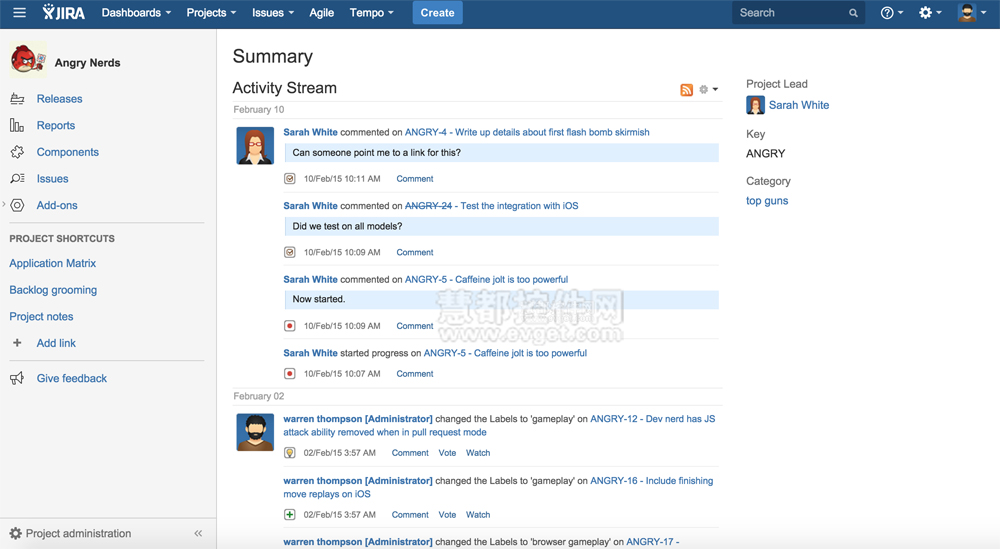This screenshot has height=549, width=1000.
Task: Open the Tempo menu
Action: coord(372,13)
